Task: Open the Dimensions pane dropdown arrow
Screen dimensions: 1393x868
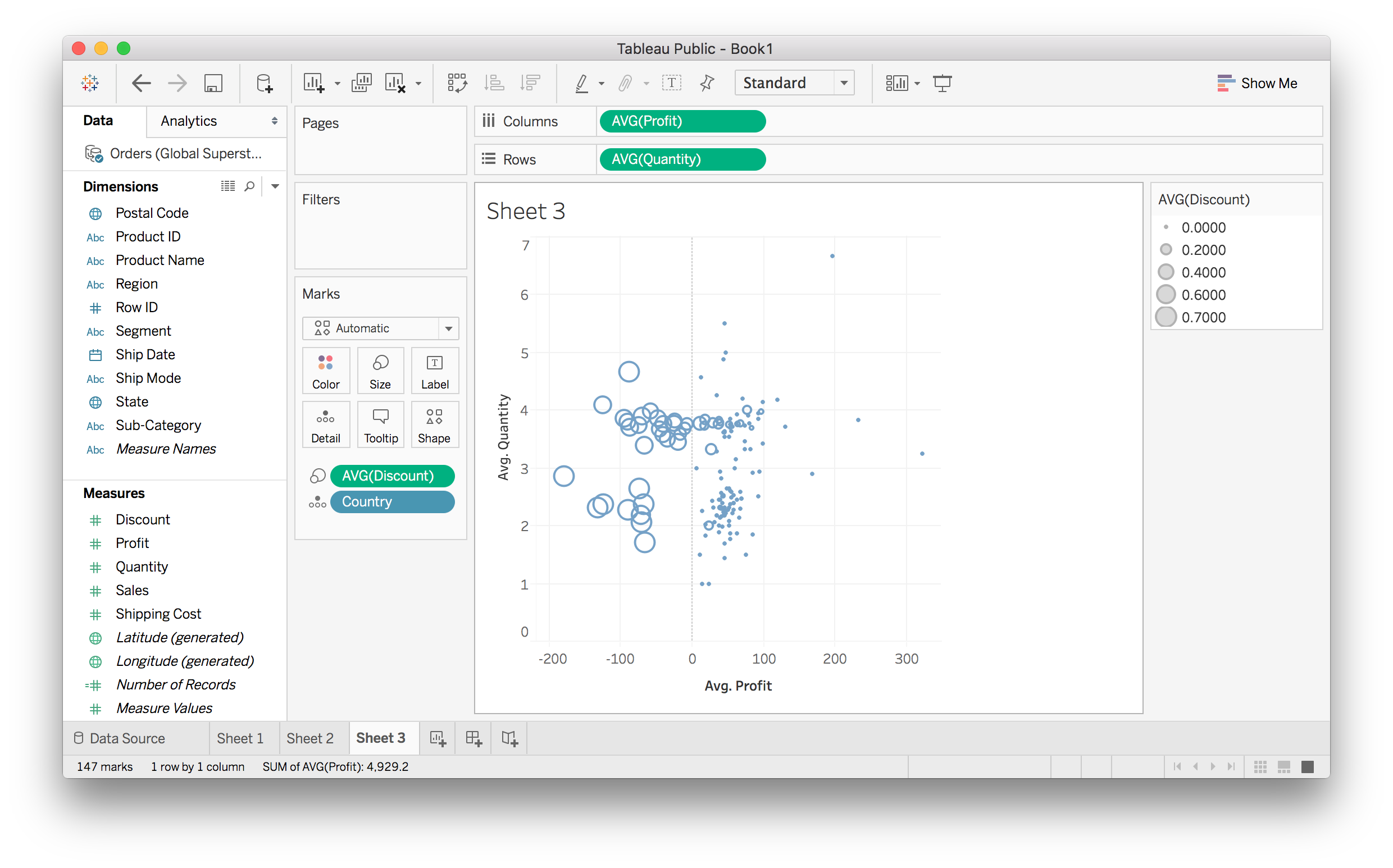Action: coord(275,186)
